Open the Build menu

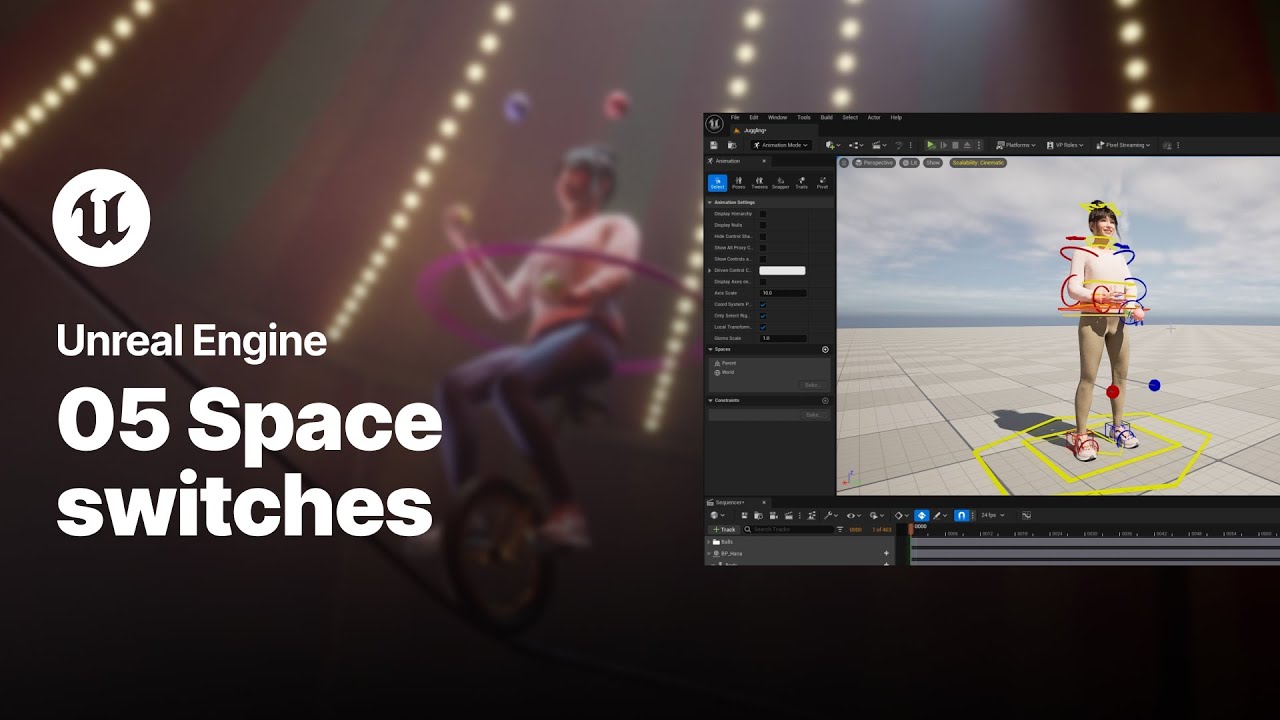(826, 118)
